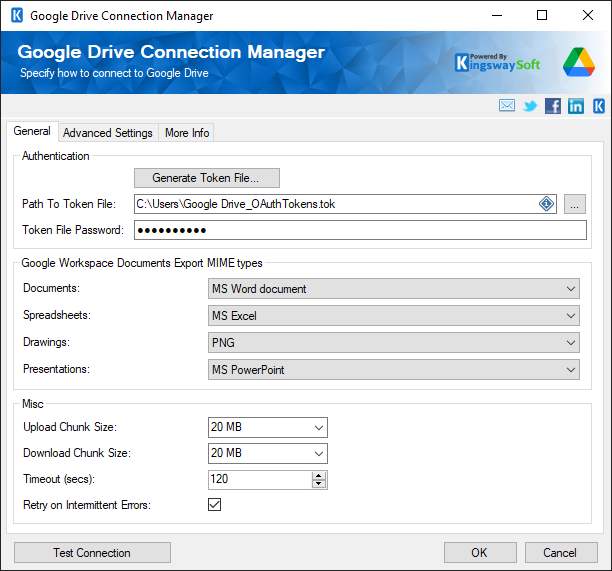Viewport: 612px width, 571px height.
Task: Expand the Spreadsheets MS Excel dropdown
Action: pos(393,316)
